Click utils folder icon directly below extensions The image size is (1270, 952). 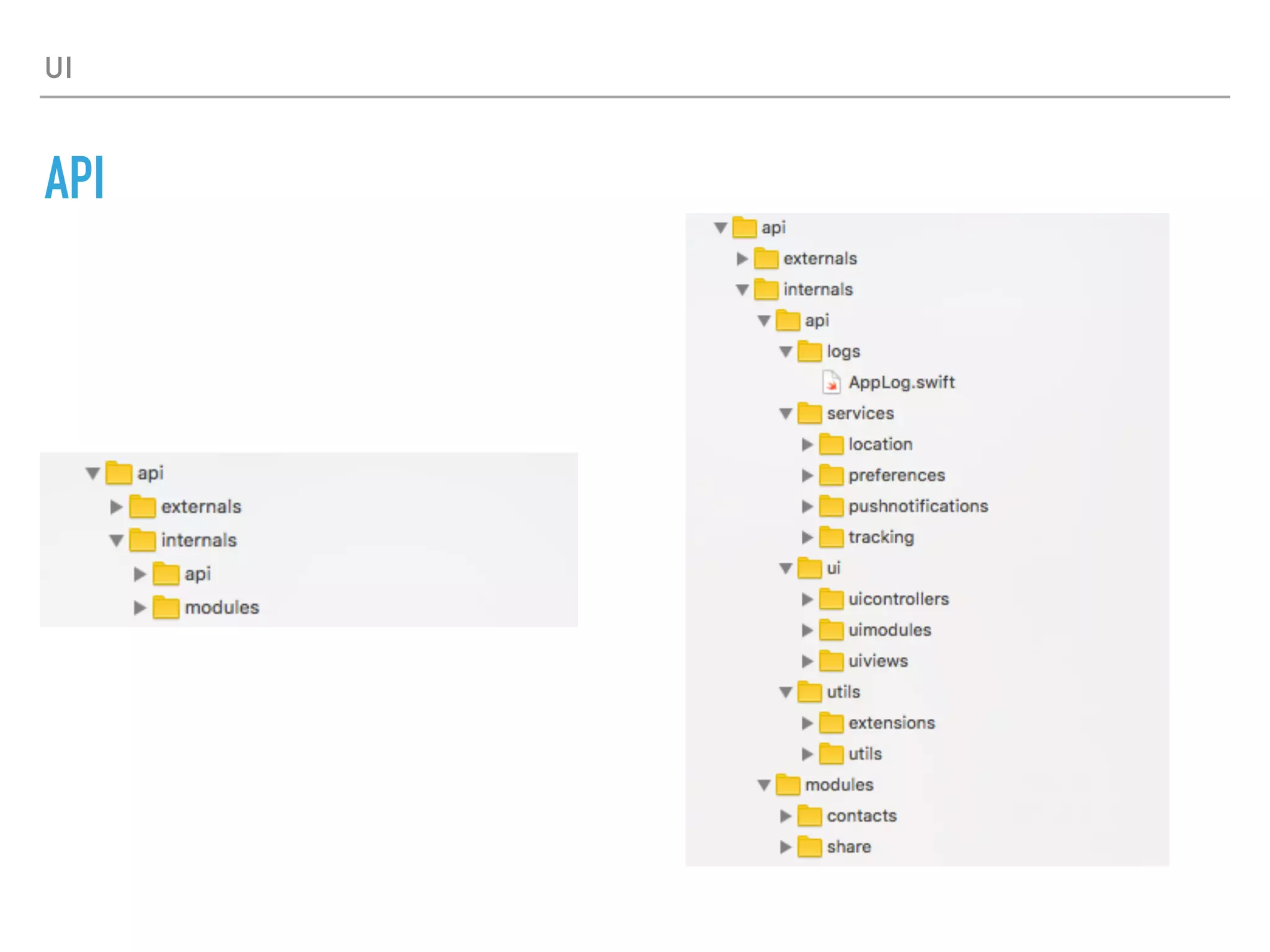pyautogui.click(x=831, y=754)
